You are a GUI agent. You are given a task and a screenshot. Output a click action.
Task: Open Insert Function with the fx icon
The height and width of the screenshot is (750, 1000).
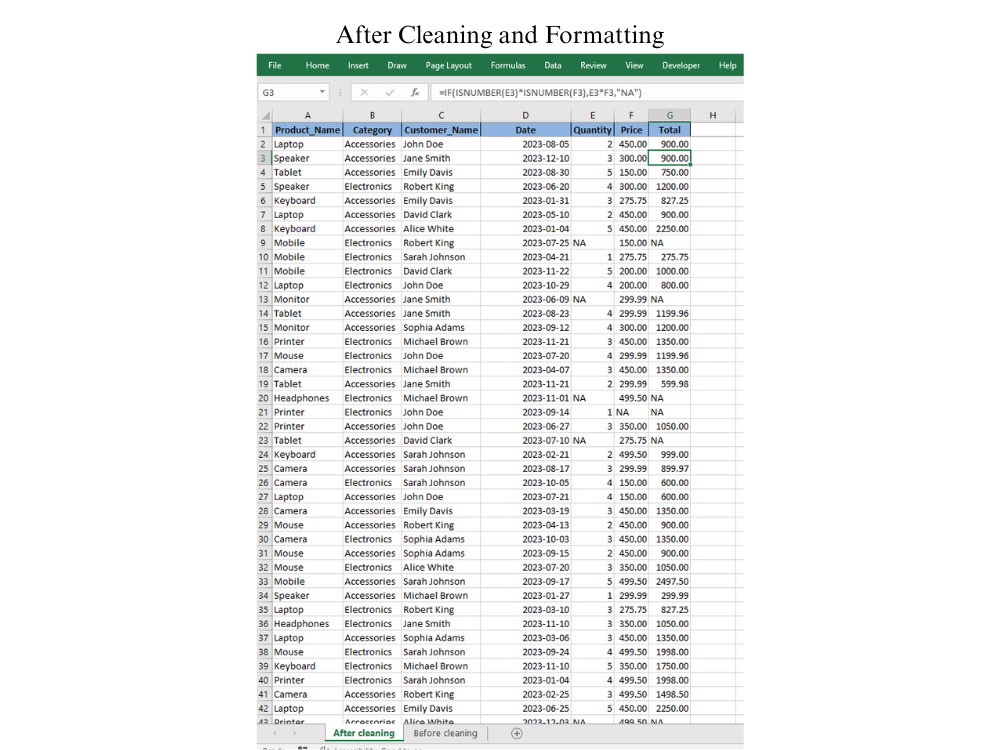415,92
